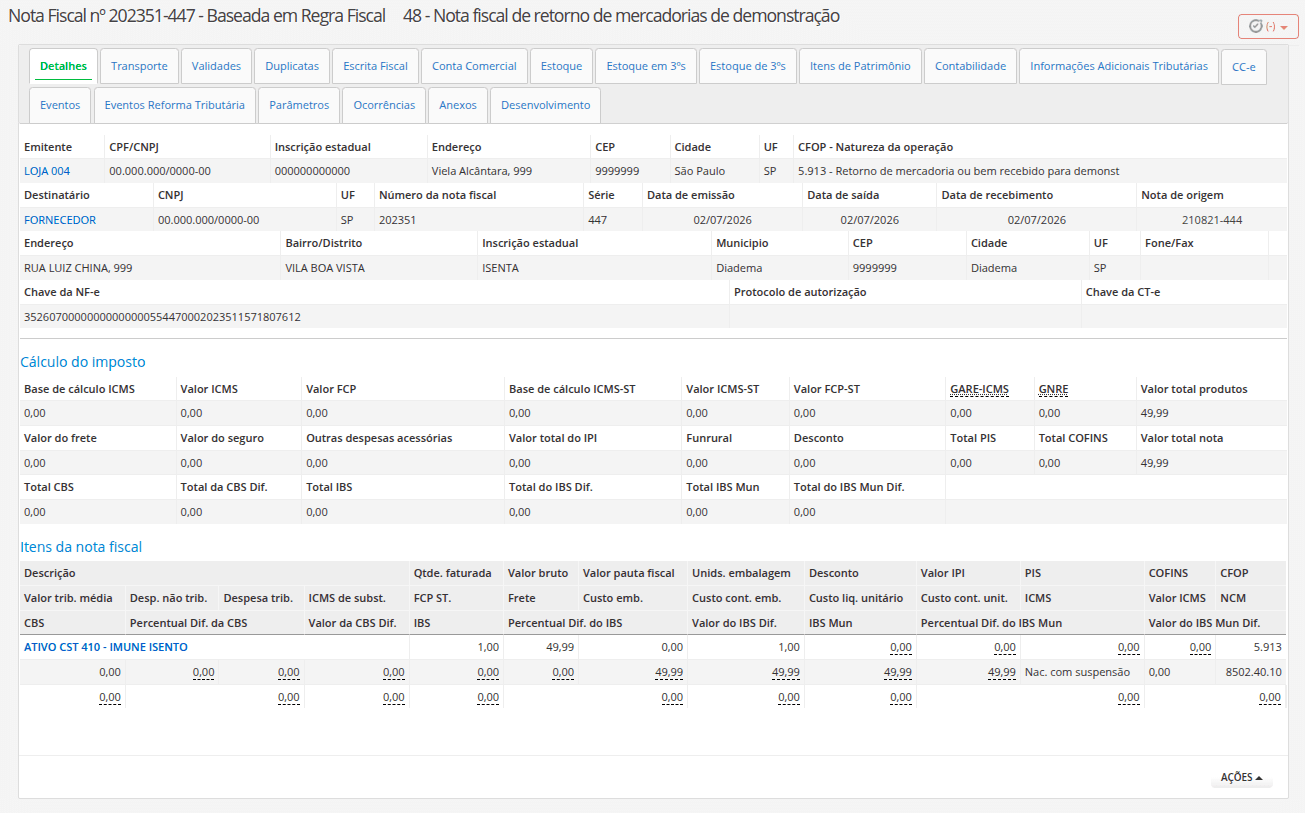
Task: Open the Eventos tab
Action: pyautogui.click(x=60, y=105)
